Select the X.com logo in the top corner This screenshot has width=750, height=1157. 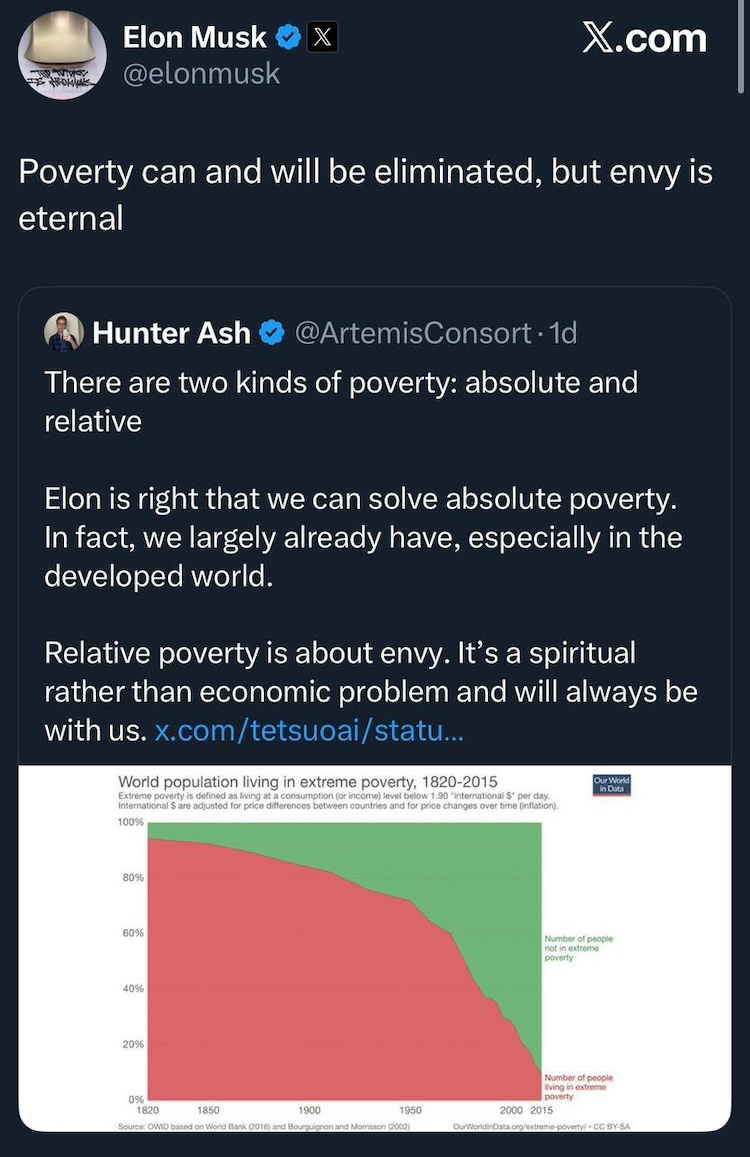pyautogui.click(x=645, y=37)
